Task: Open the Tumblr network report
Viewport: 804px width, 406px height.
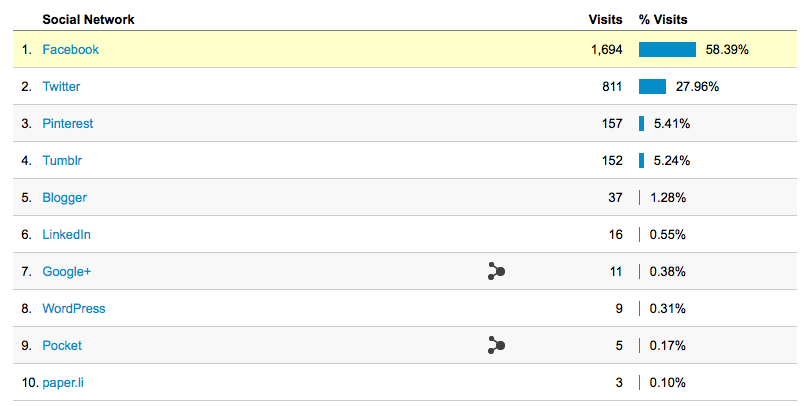Action: [62, 160]
